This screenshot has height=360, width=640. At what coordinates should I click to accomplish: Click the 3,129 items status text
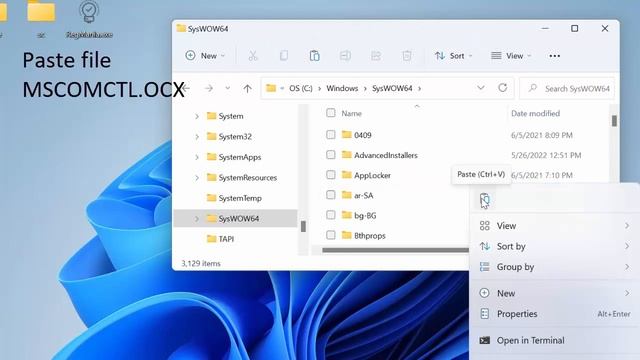click(x=201, y=263)
